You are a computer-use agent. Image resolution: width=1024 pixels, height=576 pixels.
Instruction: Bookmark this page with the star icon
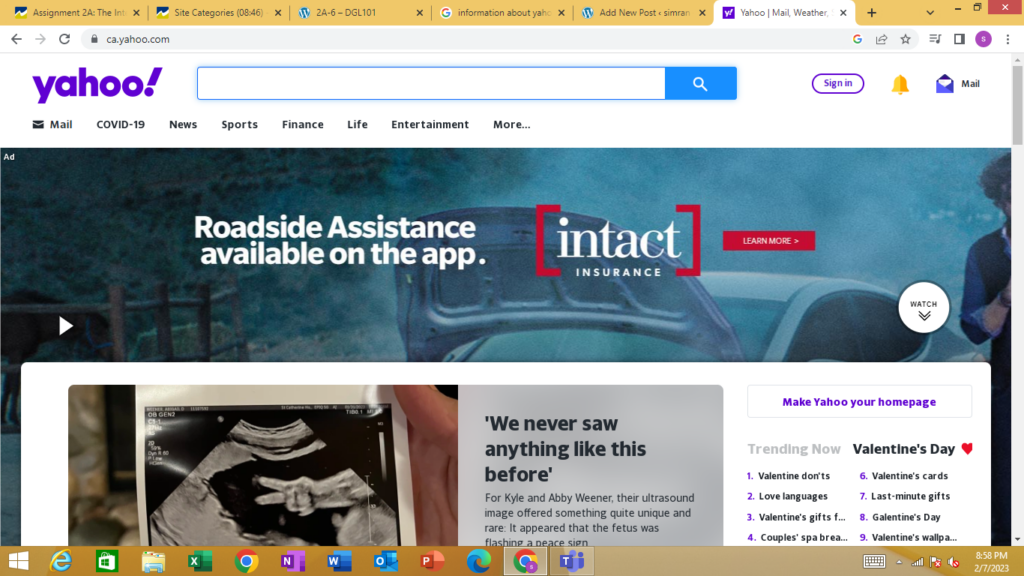pos(905,39)
